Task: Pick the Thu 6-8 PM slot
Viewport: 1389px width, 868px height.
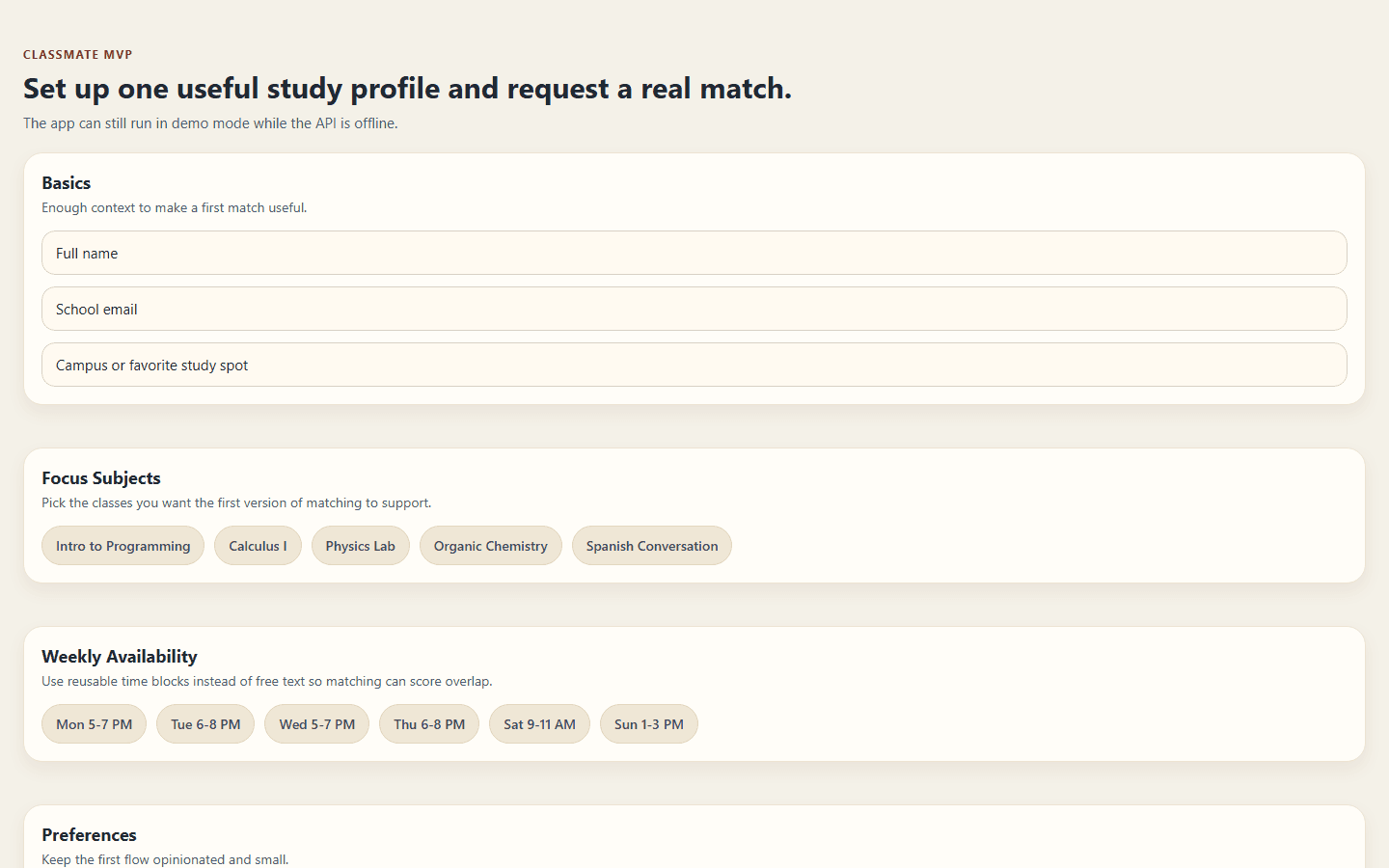Action: pos(429,724)
